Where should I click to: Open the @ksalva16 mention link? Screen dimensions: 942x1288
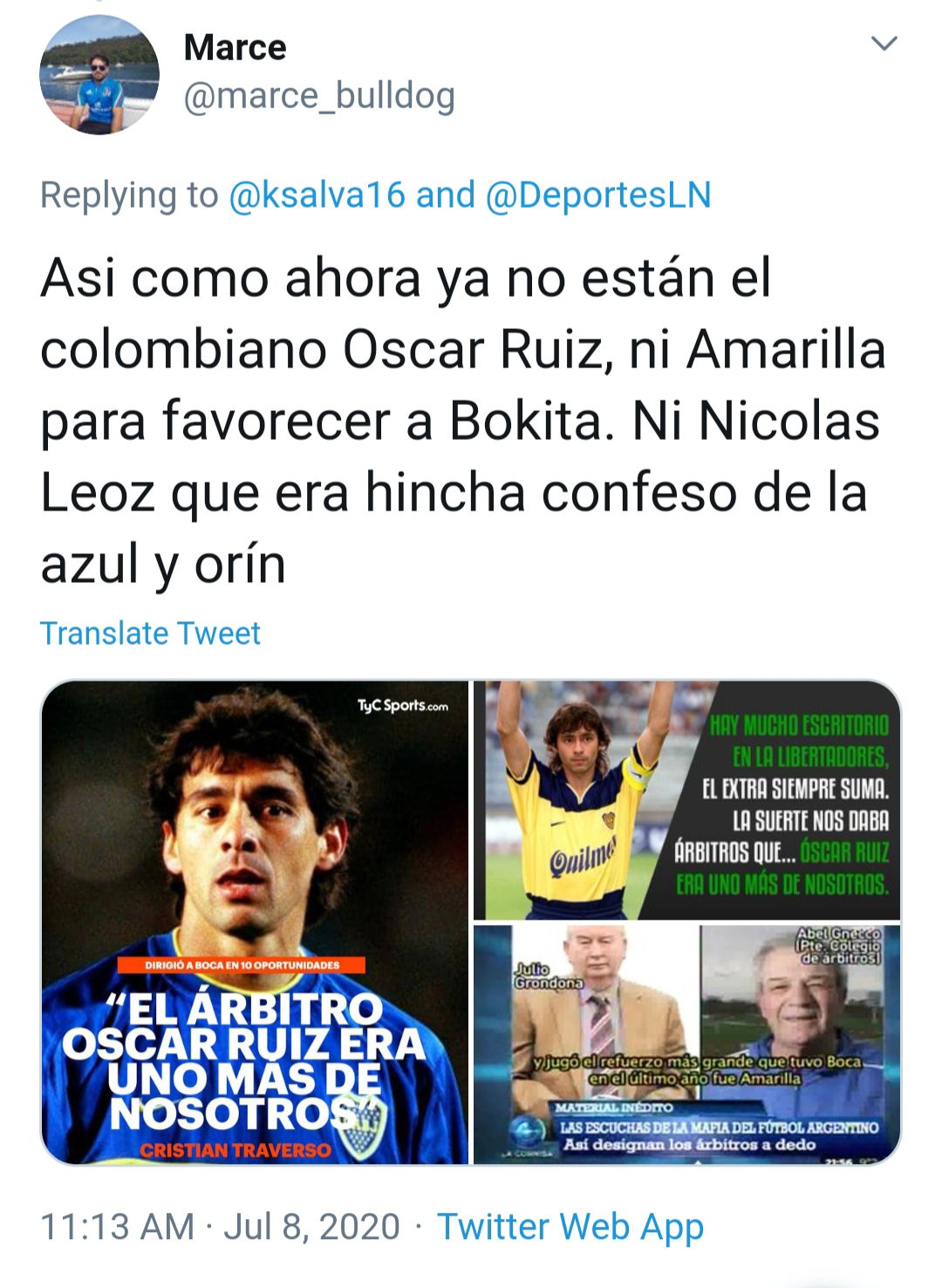[317, 195]
